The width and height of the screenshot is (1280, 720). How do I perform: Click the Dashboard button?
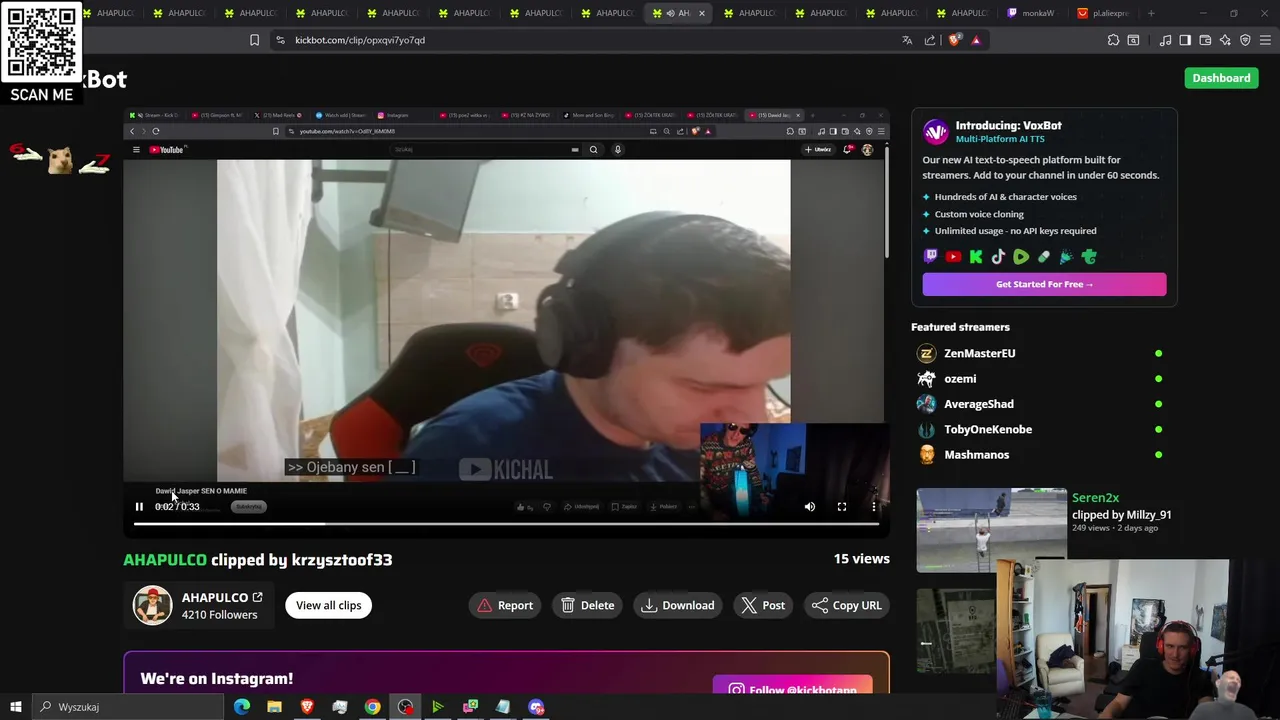tap(1221, 78)
